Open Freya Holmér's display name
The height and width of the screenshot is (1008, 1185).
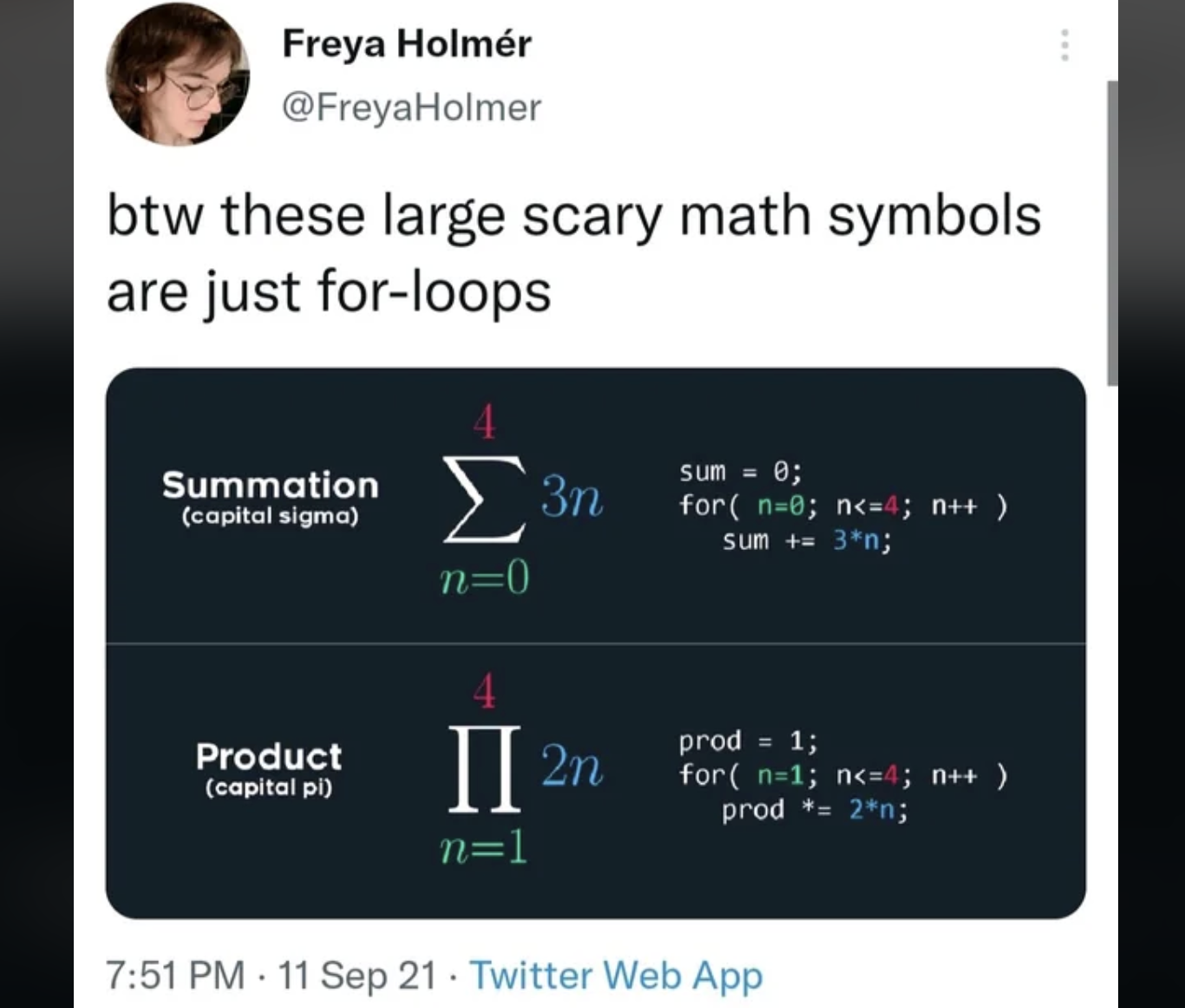407,43
